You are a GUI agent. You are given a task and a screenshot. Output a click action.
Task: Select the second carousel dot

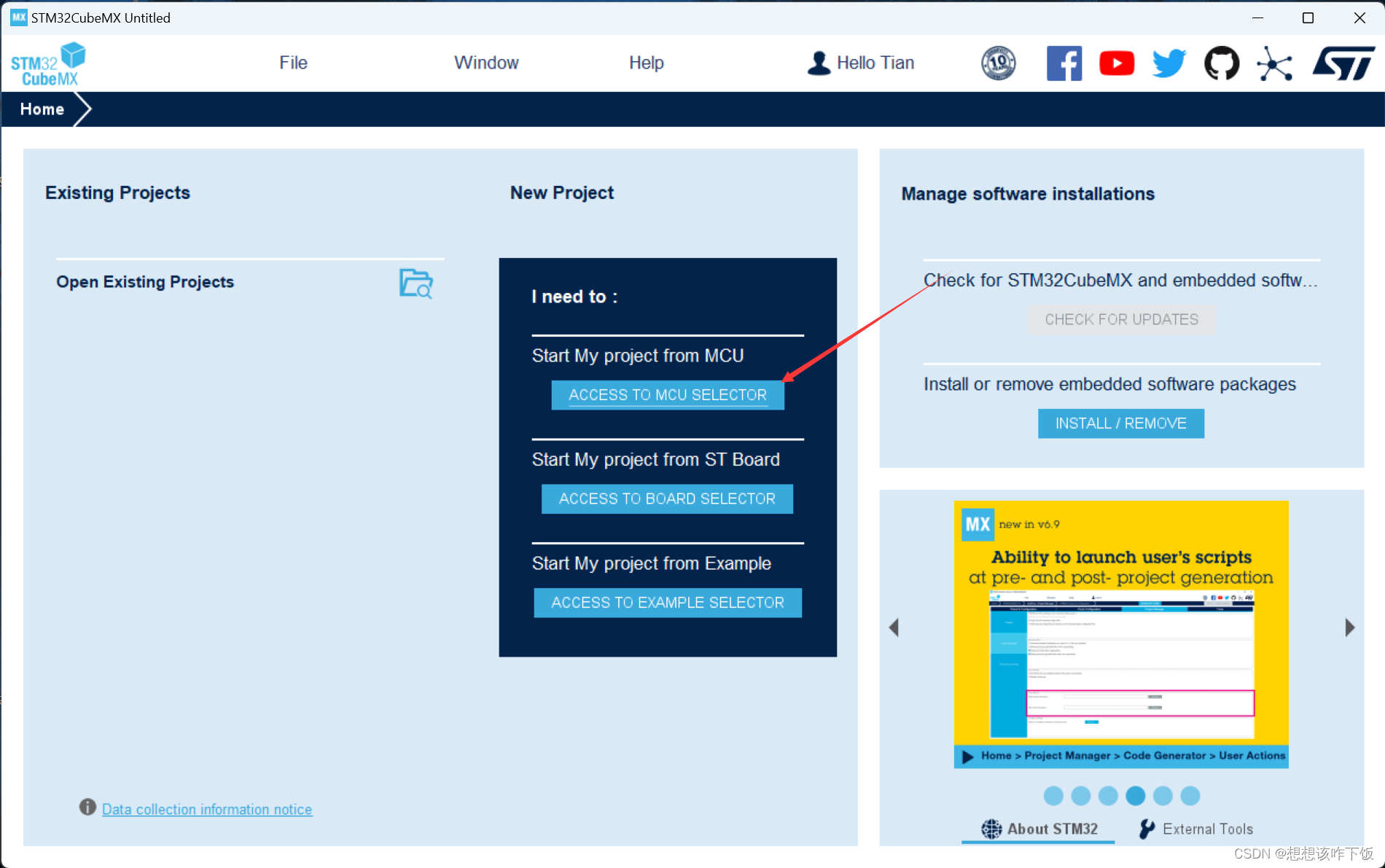1081,796
